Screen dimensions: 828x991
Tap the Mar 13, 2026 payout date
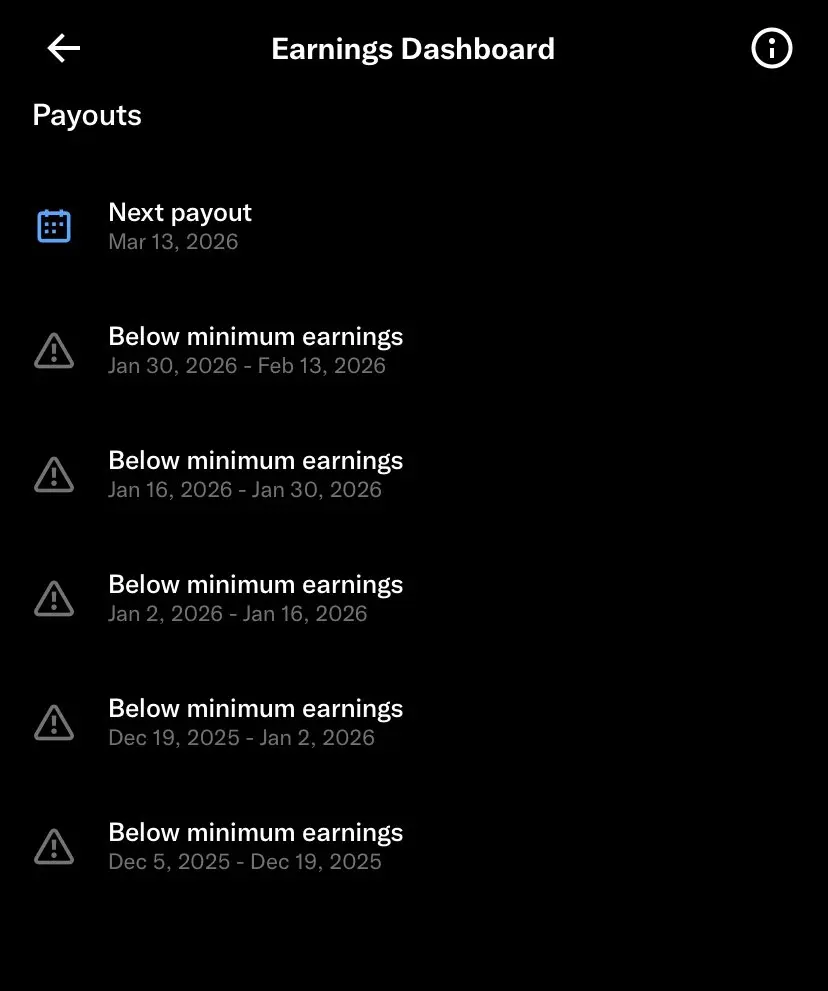click(173, 242)
